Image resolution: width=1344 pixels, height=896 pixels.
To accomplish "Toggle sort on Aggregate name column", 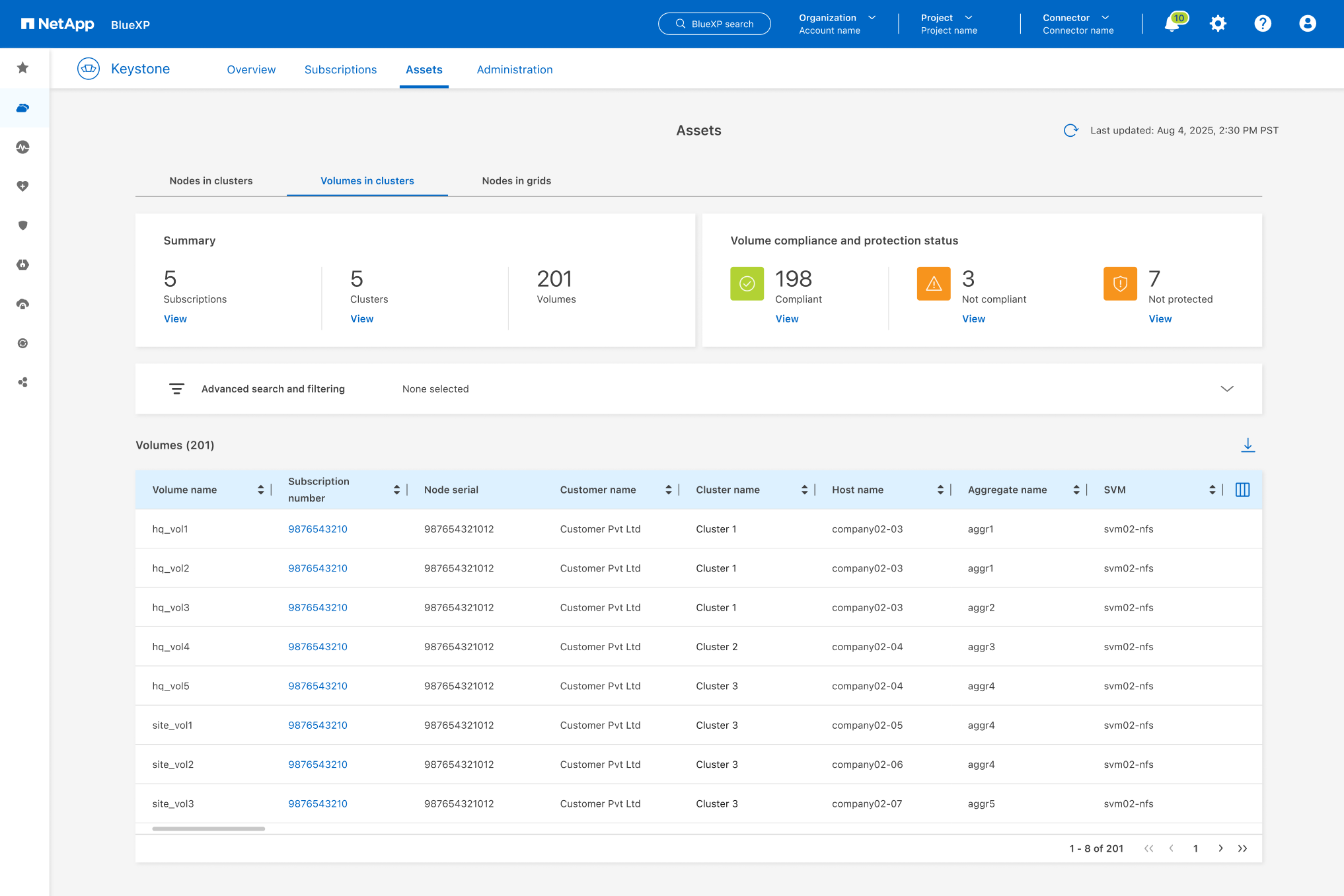I will (1076, 490).
